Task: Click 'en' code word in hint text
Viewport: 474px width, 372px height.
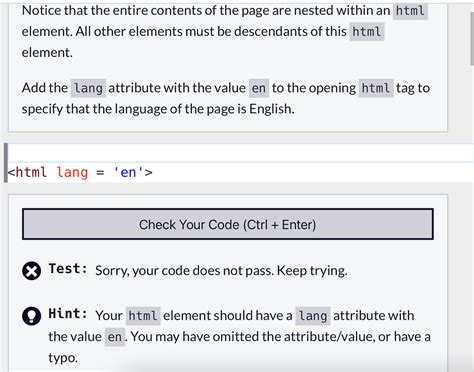Action: pyautogui.click(x=115, y=337)
